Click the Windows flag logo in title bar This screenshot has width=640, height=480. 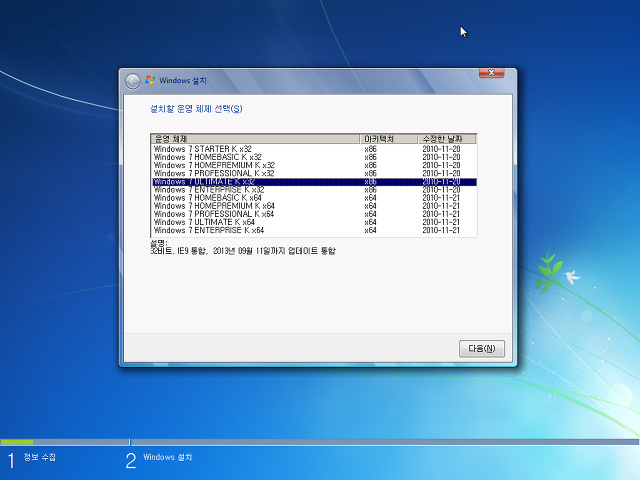150,80
